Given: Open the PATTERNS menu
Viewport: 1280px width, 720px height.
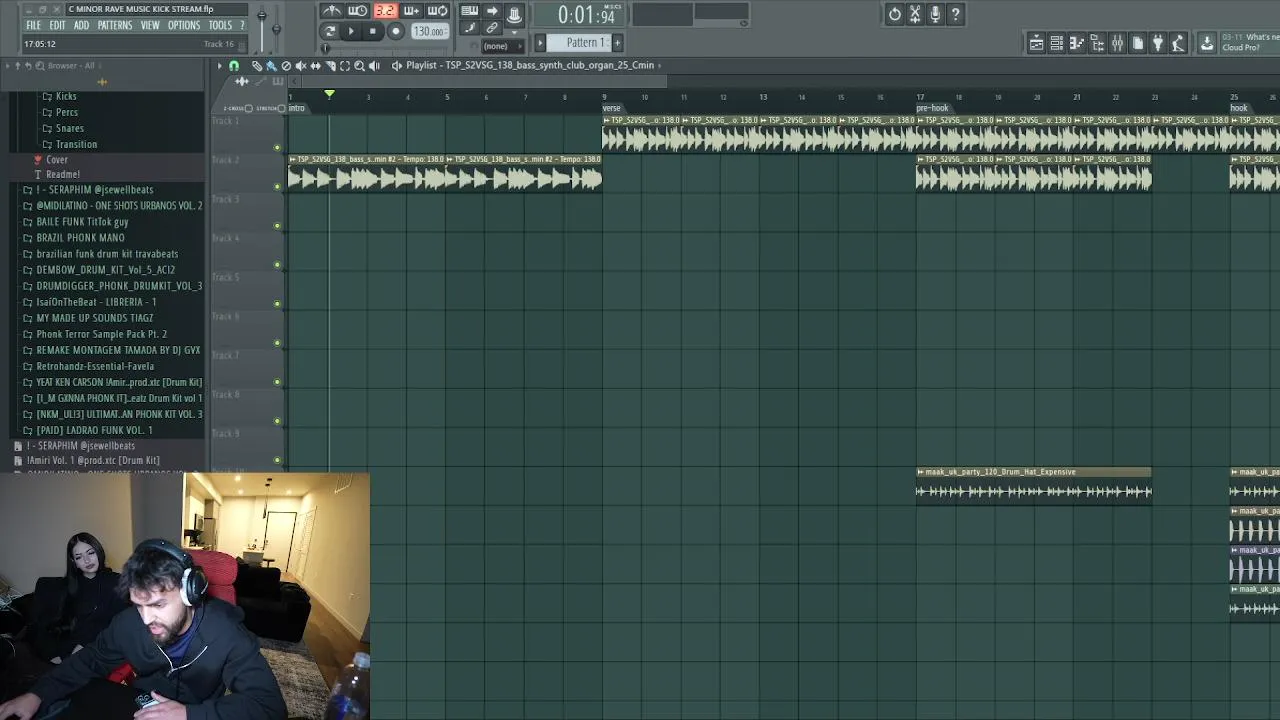Looking at the screenshot, I should pyautogui.click(x=114, y=25).
